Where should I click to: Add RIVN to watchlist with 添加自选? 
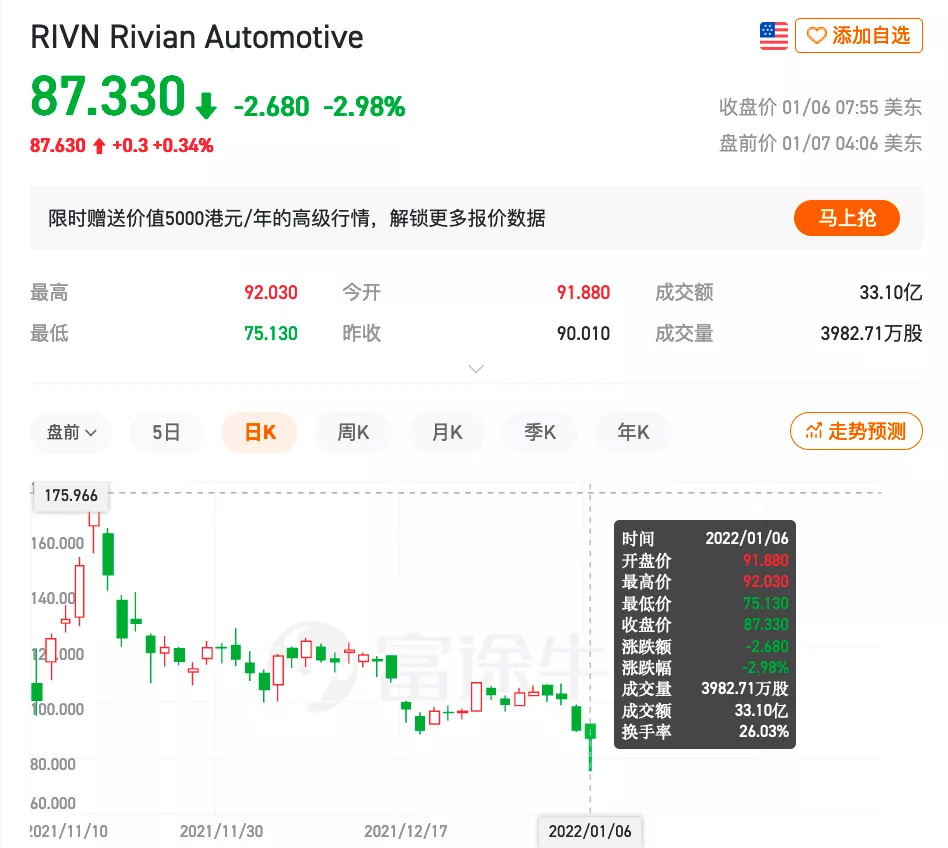[859, 36]
